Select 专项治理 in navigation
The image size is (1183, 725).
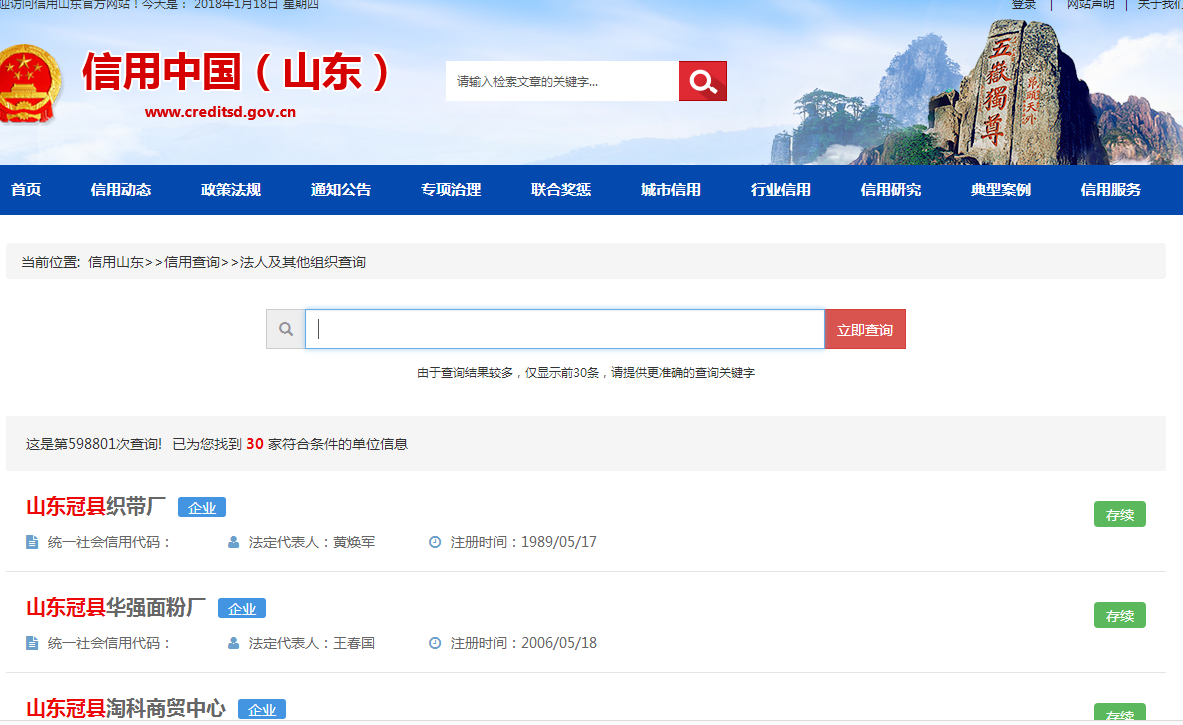pos(451,189)
